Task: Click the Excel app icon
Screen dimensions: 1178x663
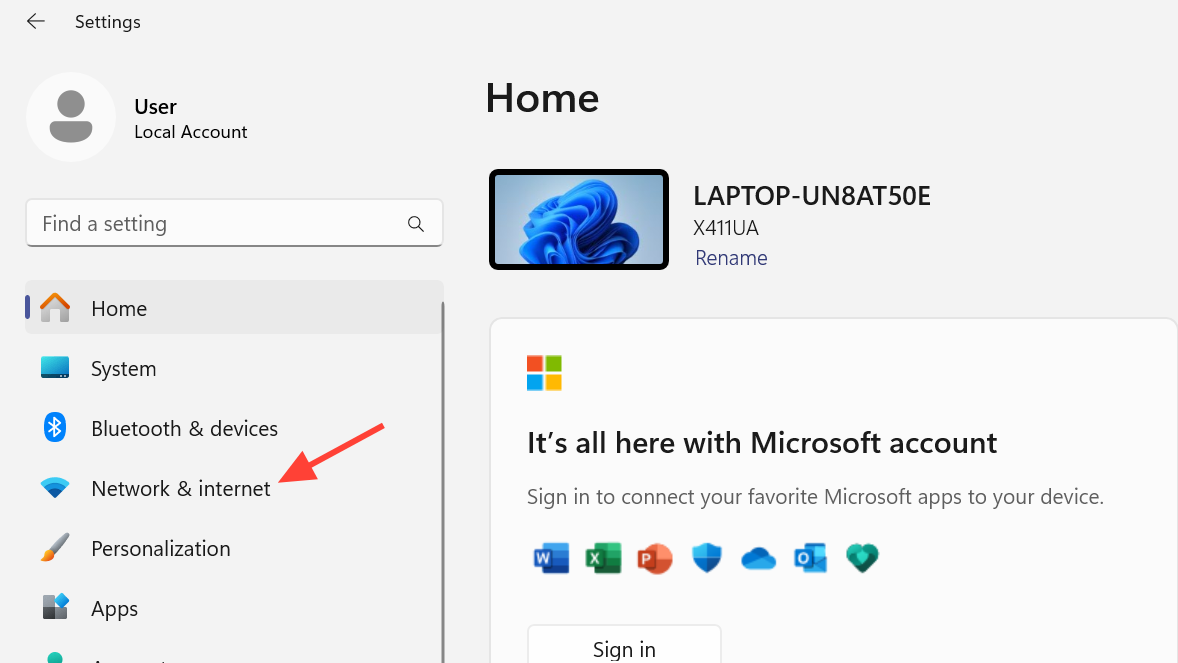Action: tap(603, 557)
